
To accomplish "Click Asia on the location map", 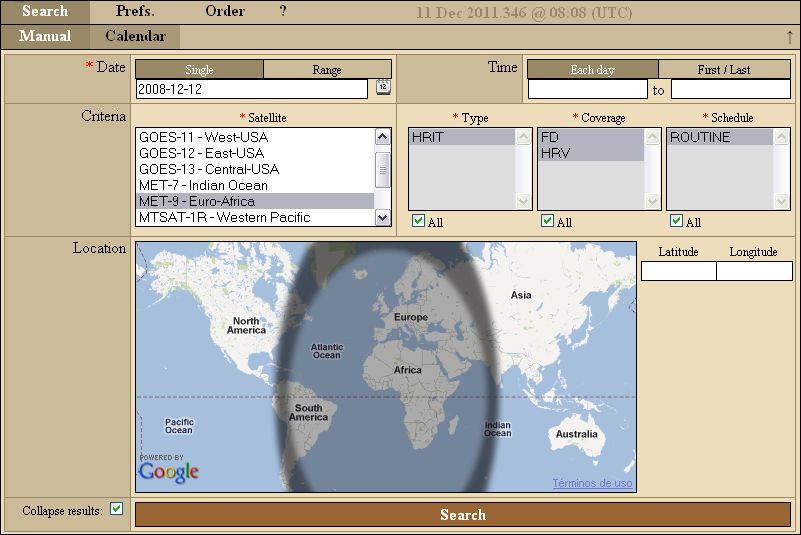I will [521, 295].
